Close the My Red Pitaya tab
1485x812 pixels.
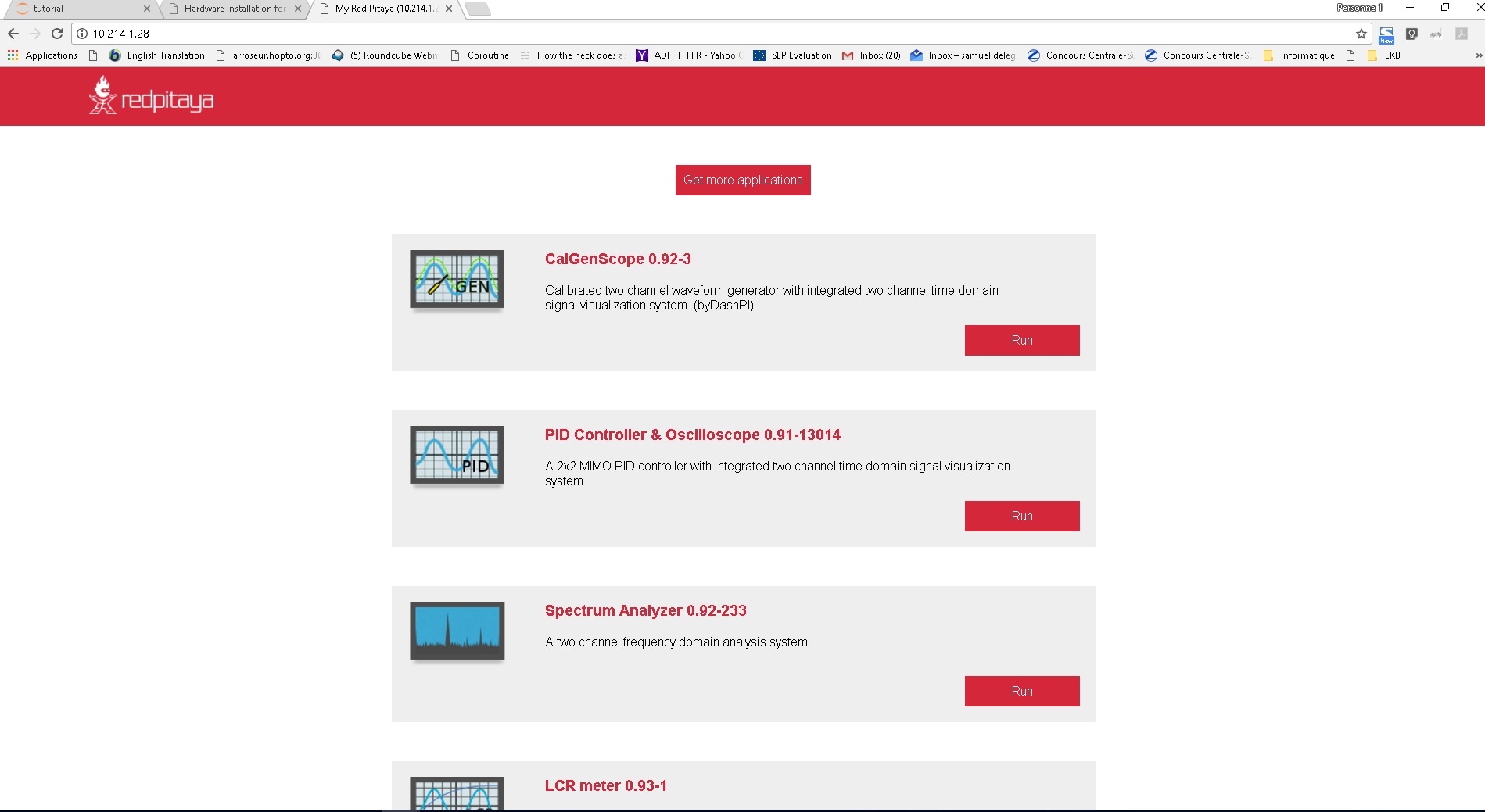[x=449, y=9]
